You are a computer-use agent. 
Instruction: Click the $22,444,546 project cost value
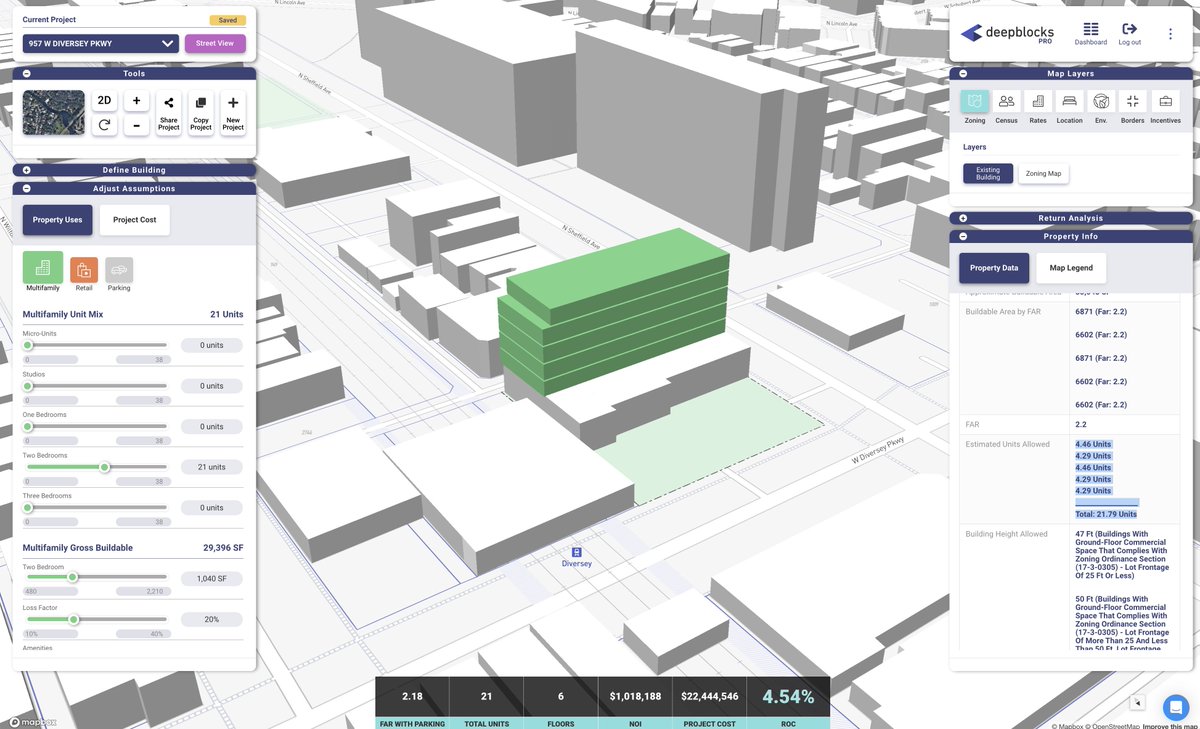click(710, 697)
